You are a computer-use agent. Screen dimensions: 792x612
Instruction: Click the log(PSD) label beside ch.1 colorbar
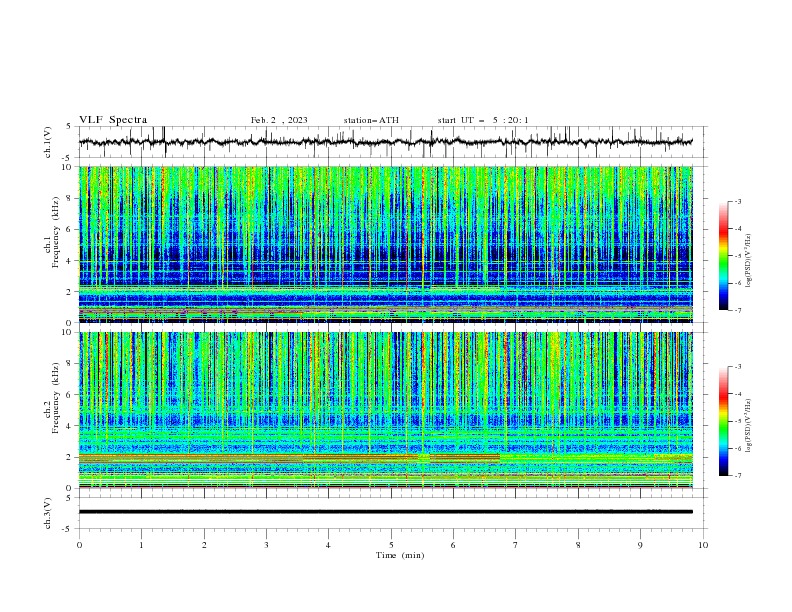[x=748, y=261]
